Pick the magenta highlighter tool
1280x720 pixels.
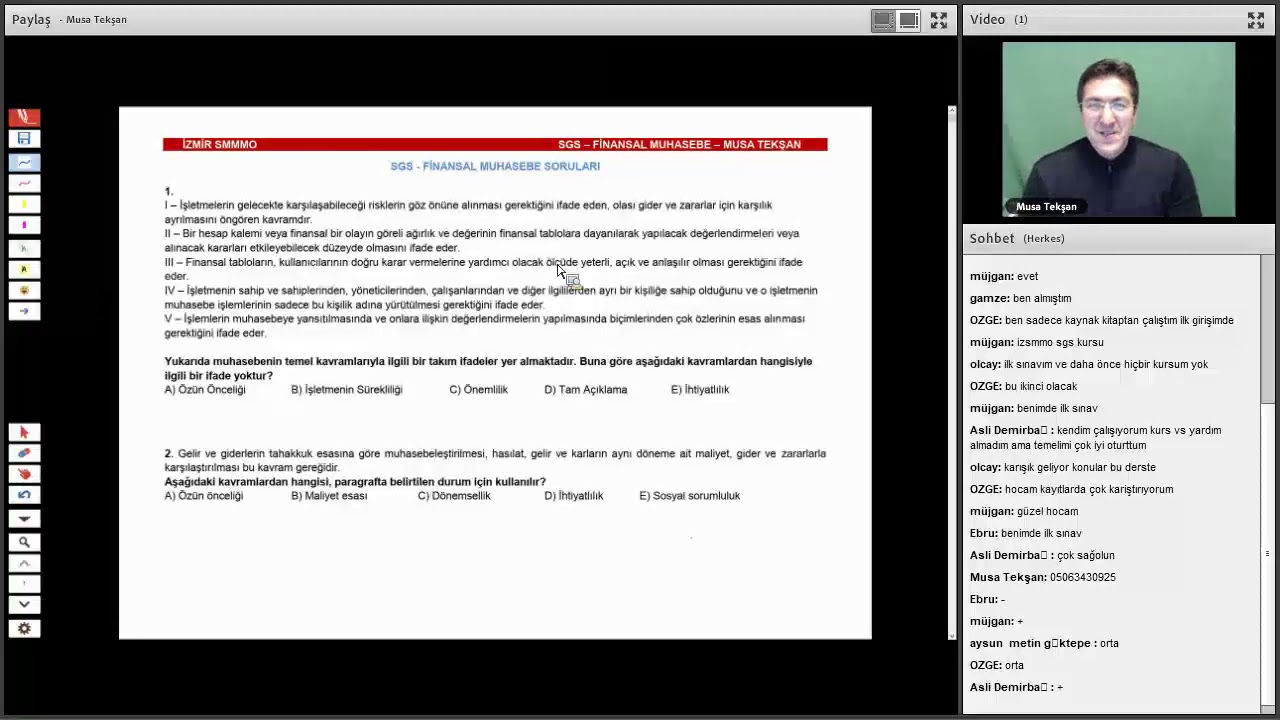click(x=24, y=225)
